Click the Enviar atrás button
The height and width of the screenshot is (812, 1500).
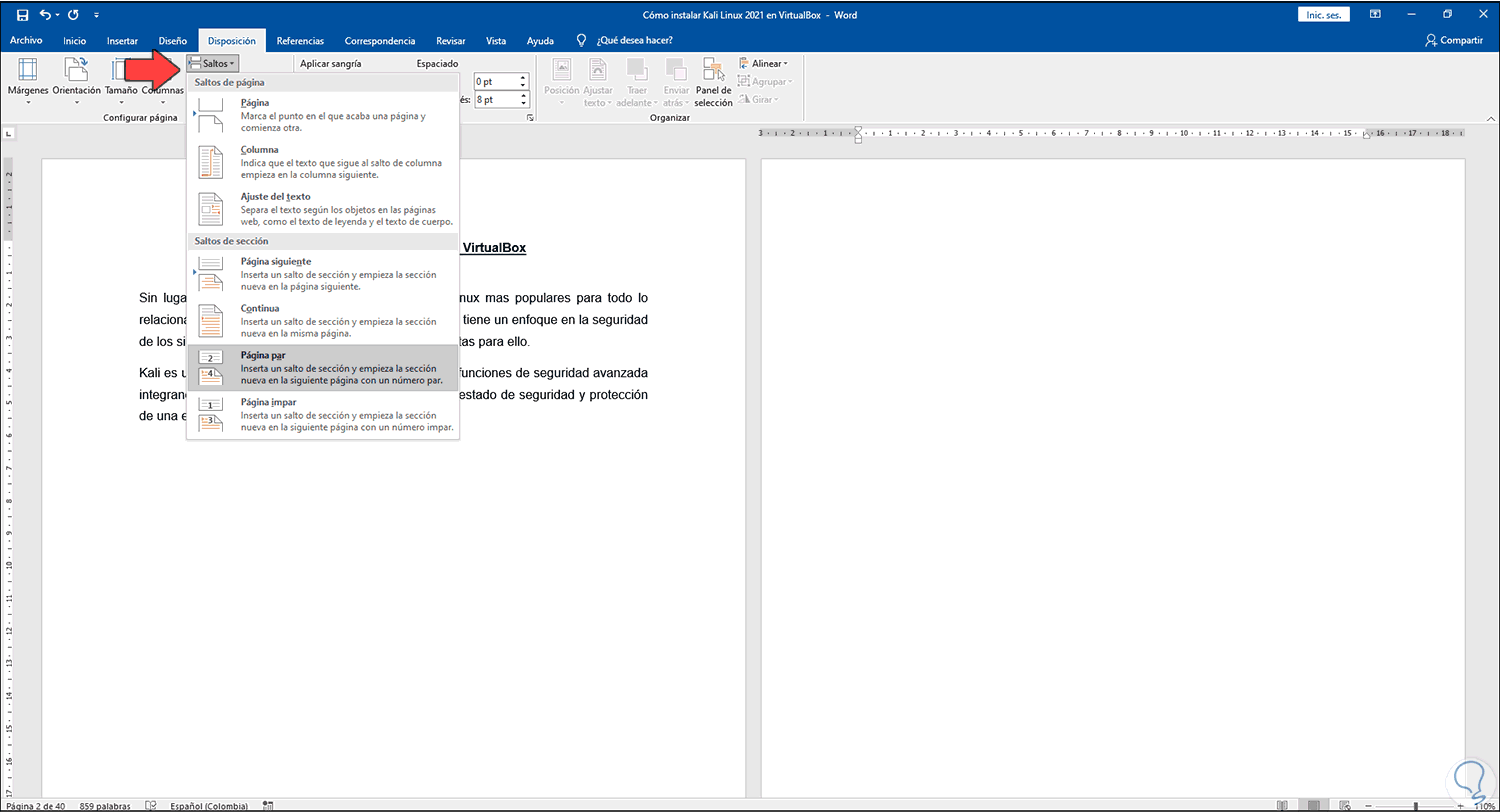677,81
